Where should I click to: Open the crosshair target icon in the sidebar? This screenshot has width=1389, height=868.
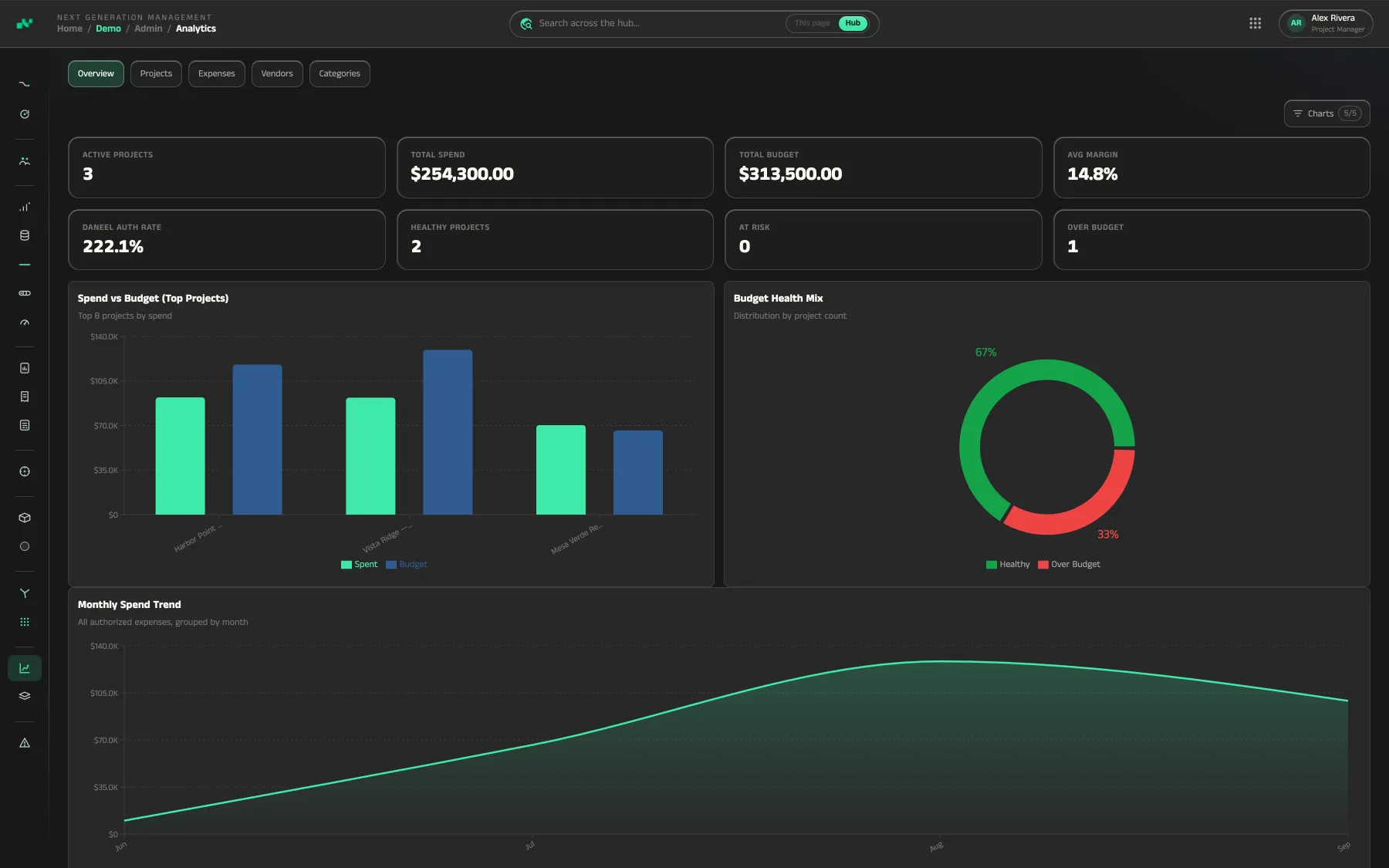click(x=25, y=471)
